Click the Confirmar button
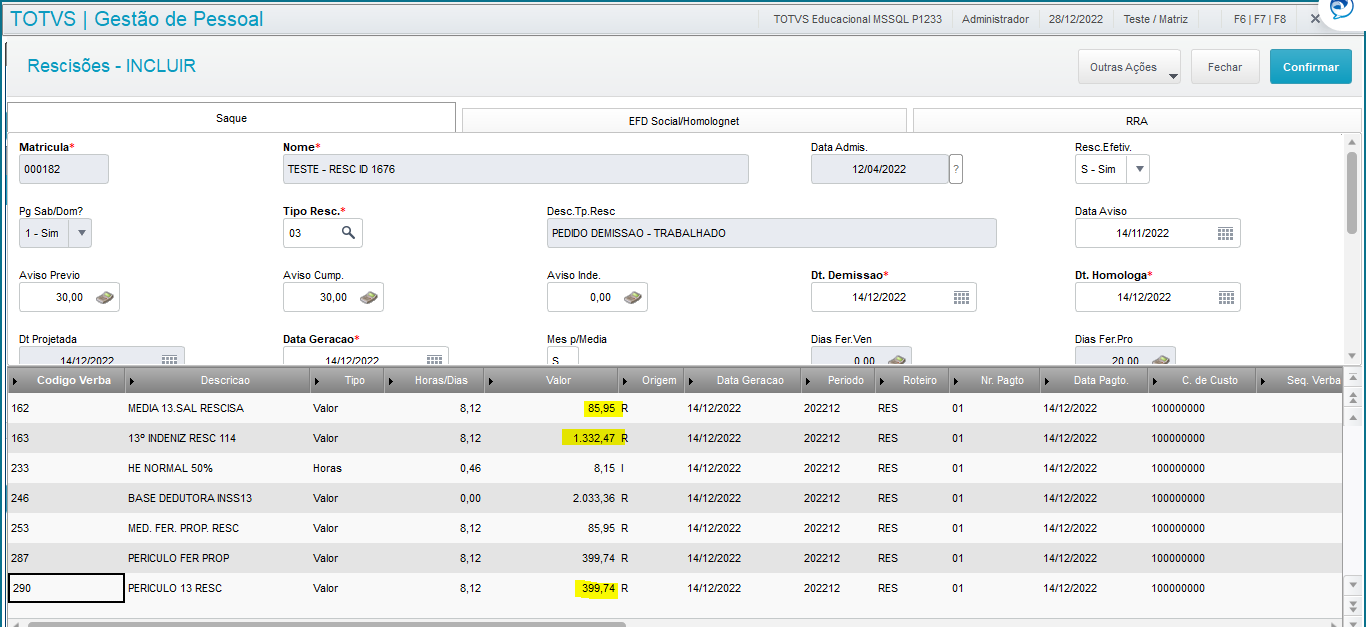The height and width of the screenshot is (627, 1366). coord(1310,67)
